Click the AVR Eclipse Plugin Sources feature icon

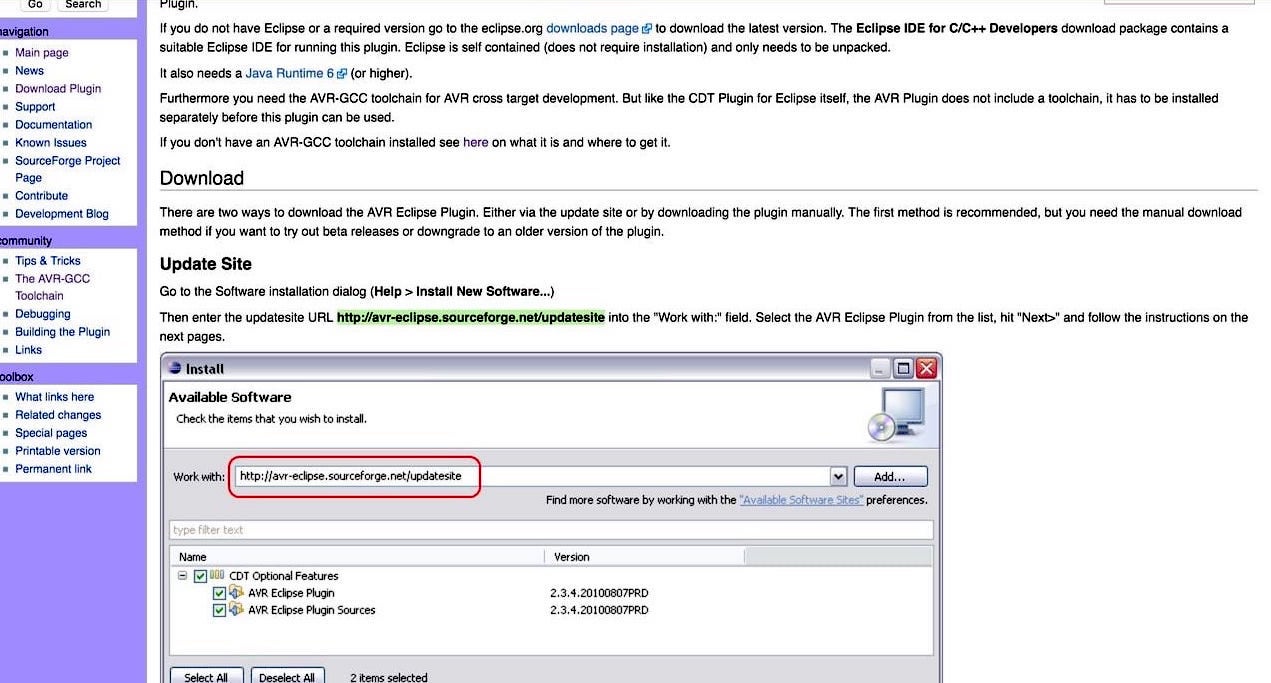236,610
